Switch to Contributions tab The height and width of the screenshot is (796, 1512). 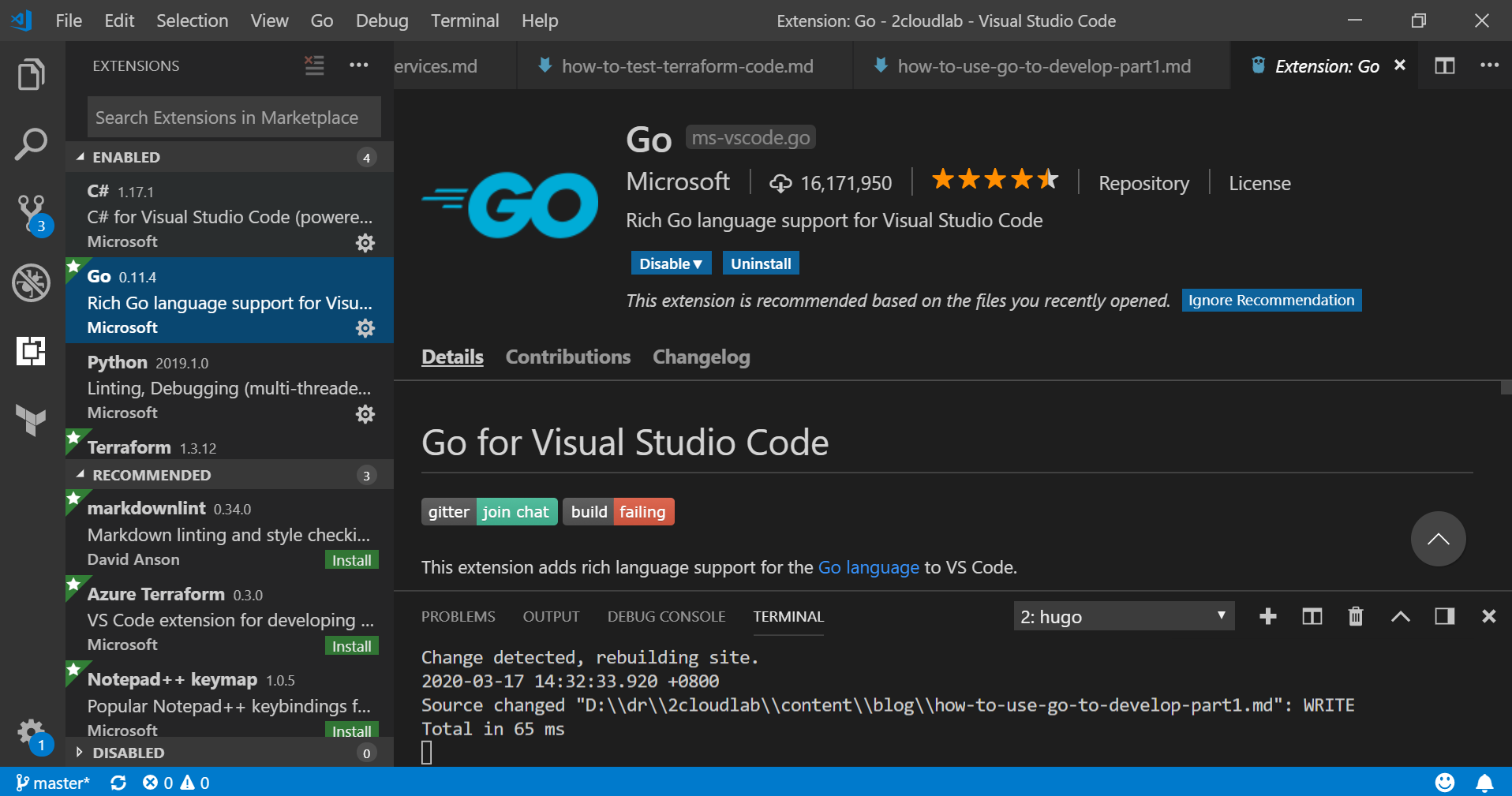(x=568, y=357)
